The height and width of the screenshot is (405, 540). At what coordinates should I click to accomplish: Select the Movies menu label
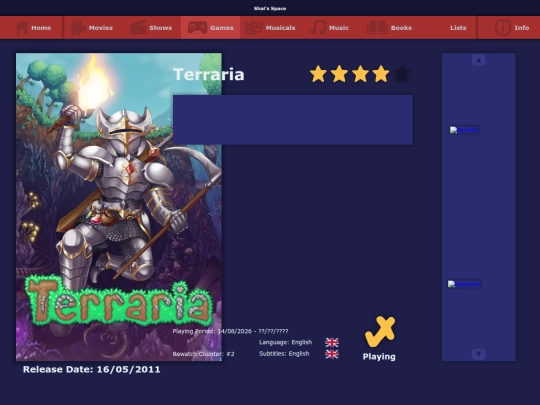[x=101, y=28]
